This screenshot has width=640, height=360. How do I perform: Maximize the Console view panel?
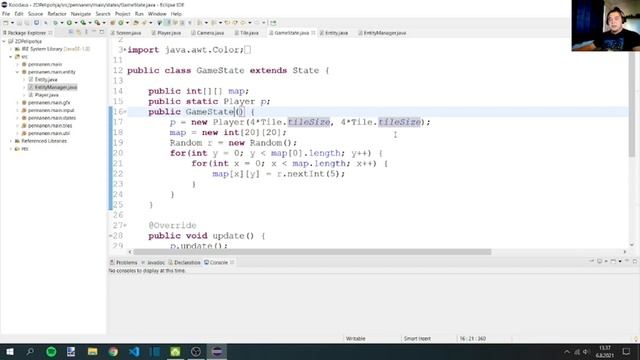[635, 261]
